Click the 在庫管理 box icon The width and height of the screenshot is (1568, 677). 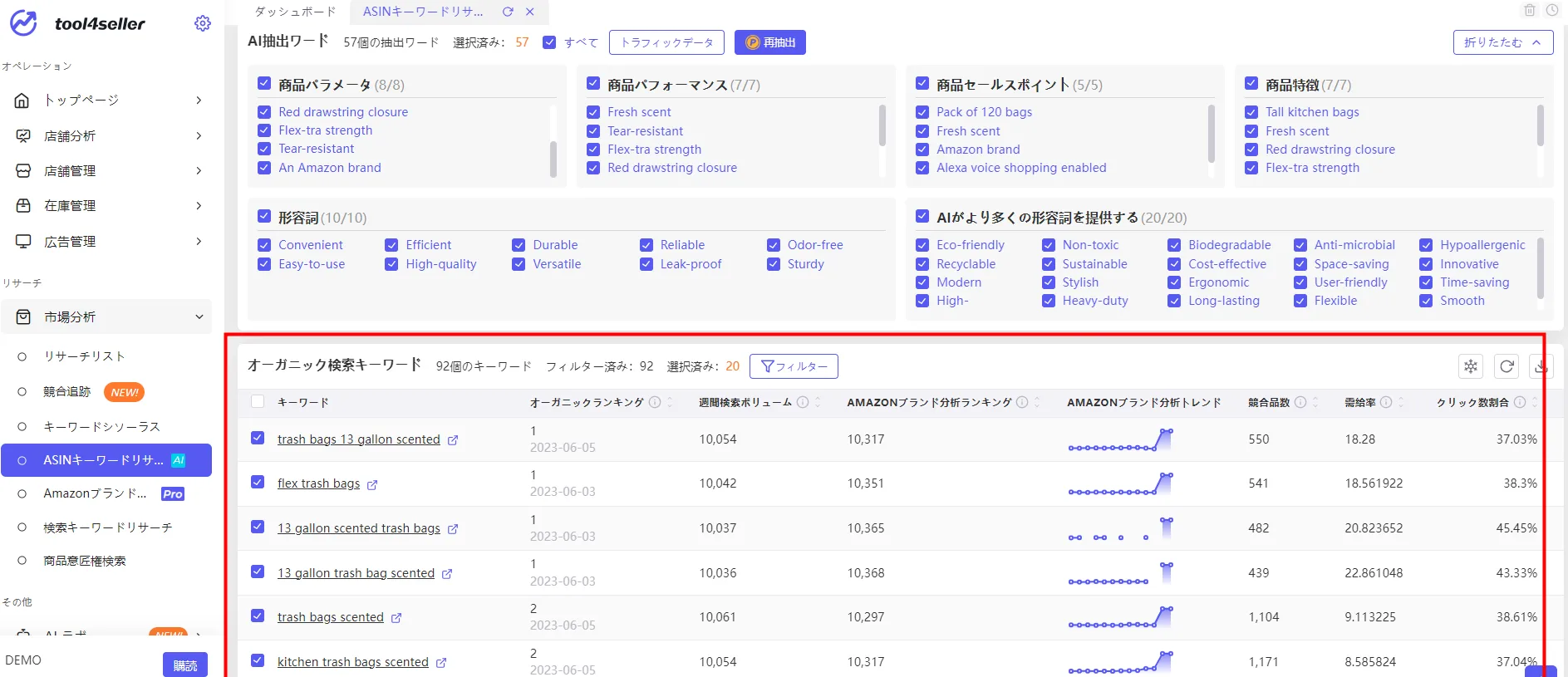click(x=22, y=205)
